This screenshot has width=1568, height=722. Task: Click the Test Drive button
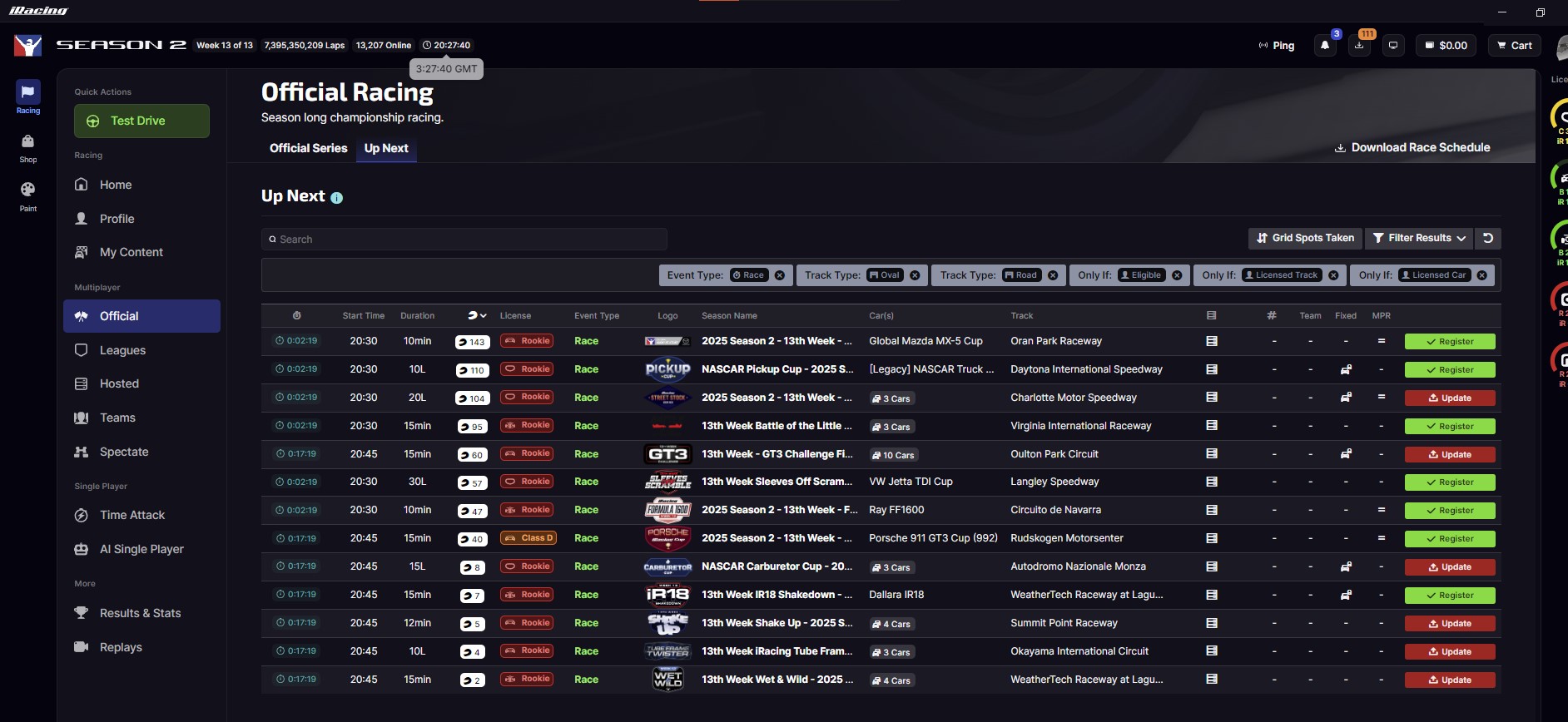point(141,121)
